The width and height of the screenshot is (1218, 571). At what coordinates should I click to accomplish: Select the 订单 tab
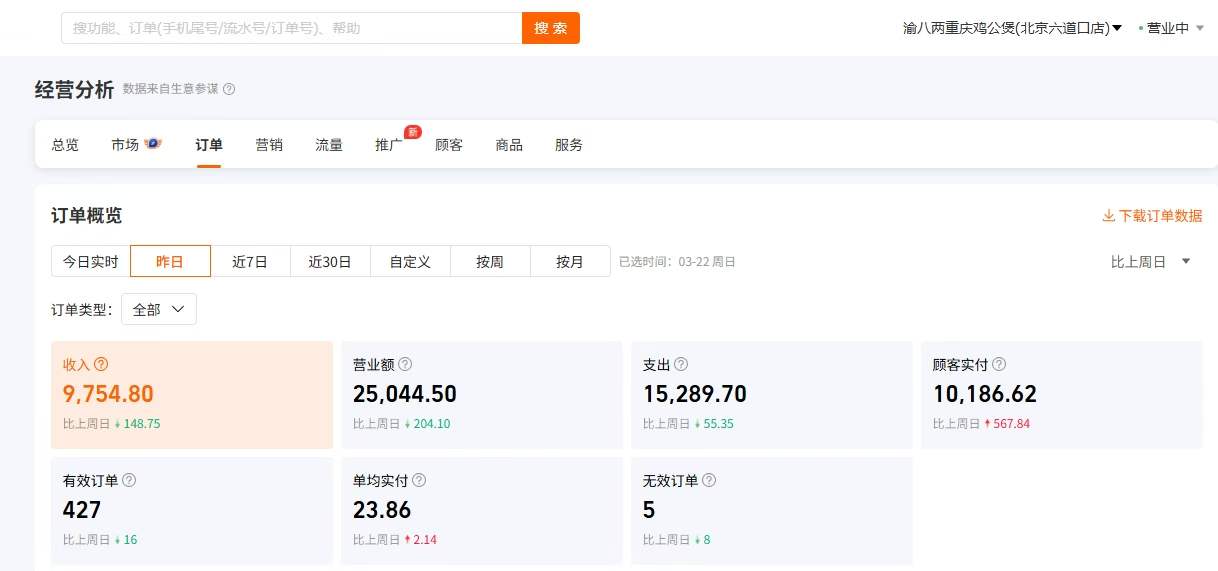coord(209,145)
